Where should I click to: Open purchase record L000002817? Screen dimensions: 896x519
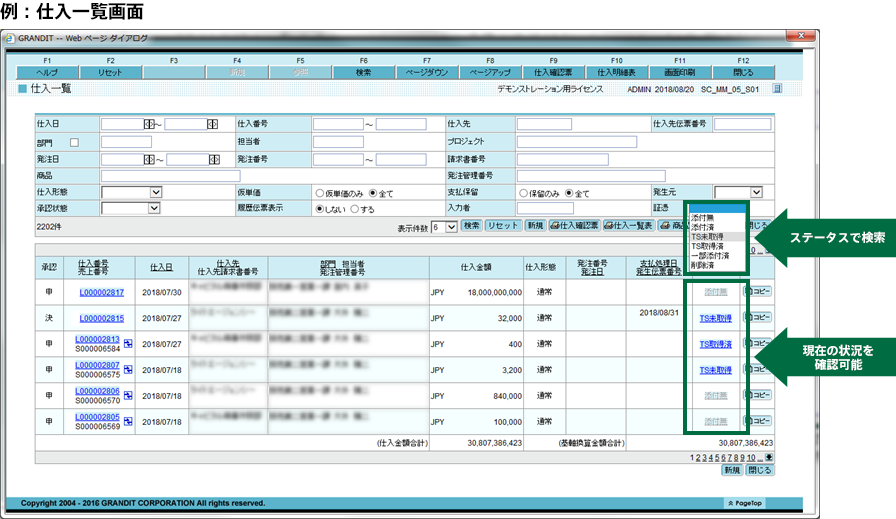point(102,293)
